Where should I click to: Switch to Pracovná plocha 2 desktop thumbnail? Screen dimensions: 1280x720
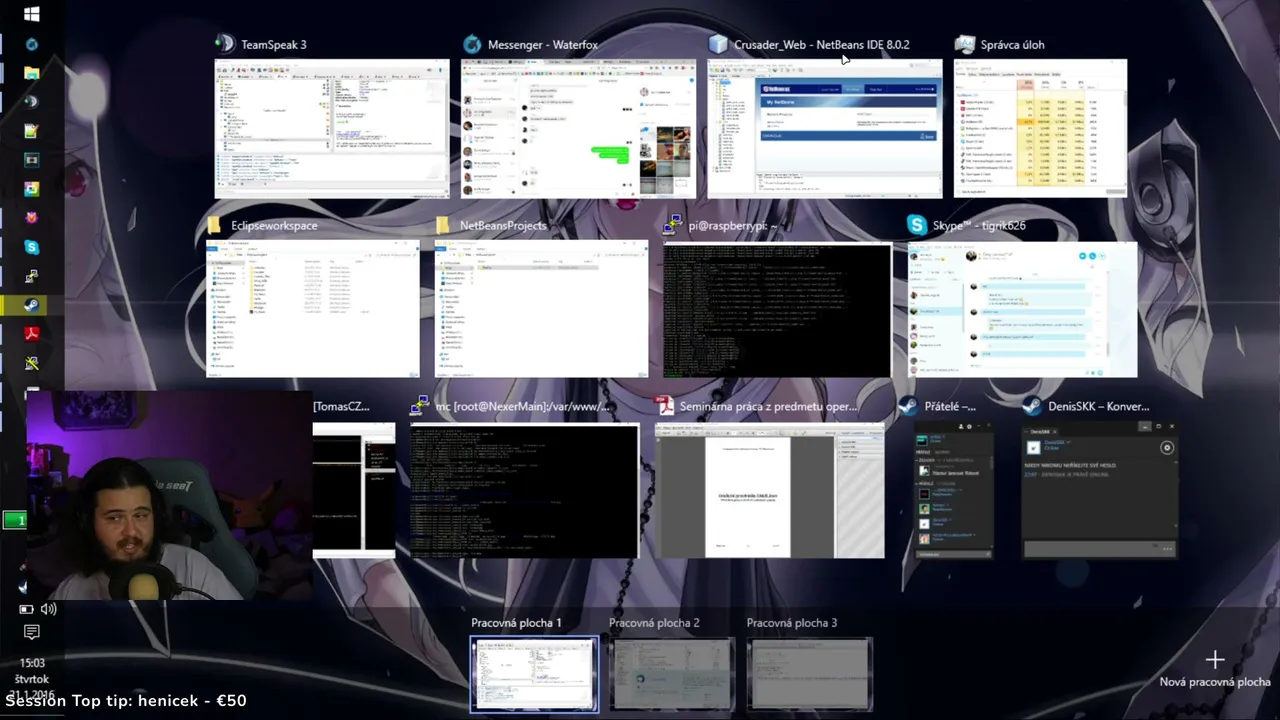tap(672, 675)
